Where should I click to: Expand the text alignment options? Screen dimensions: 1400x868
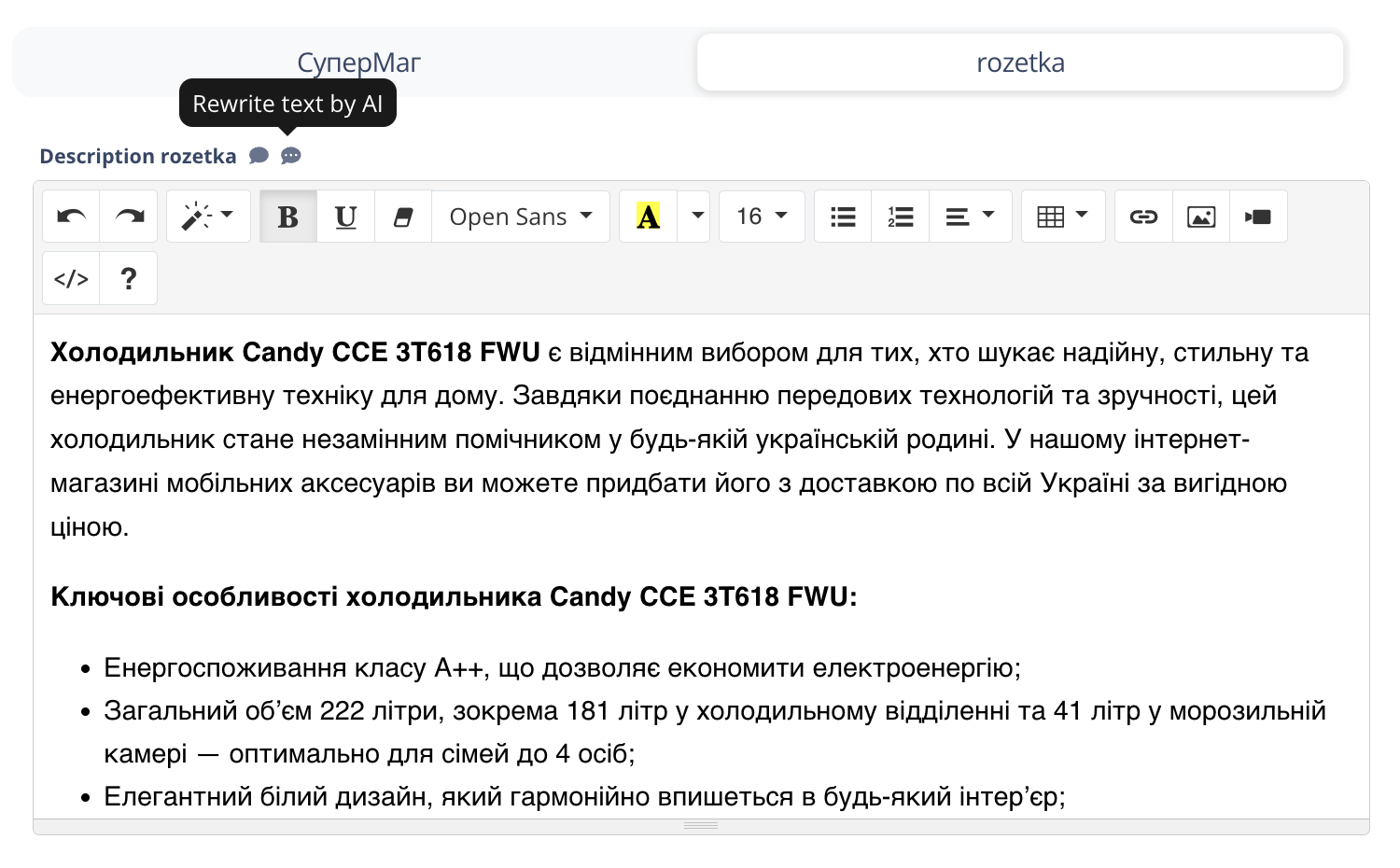(991, 216)
